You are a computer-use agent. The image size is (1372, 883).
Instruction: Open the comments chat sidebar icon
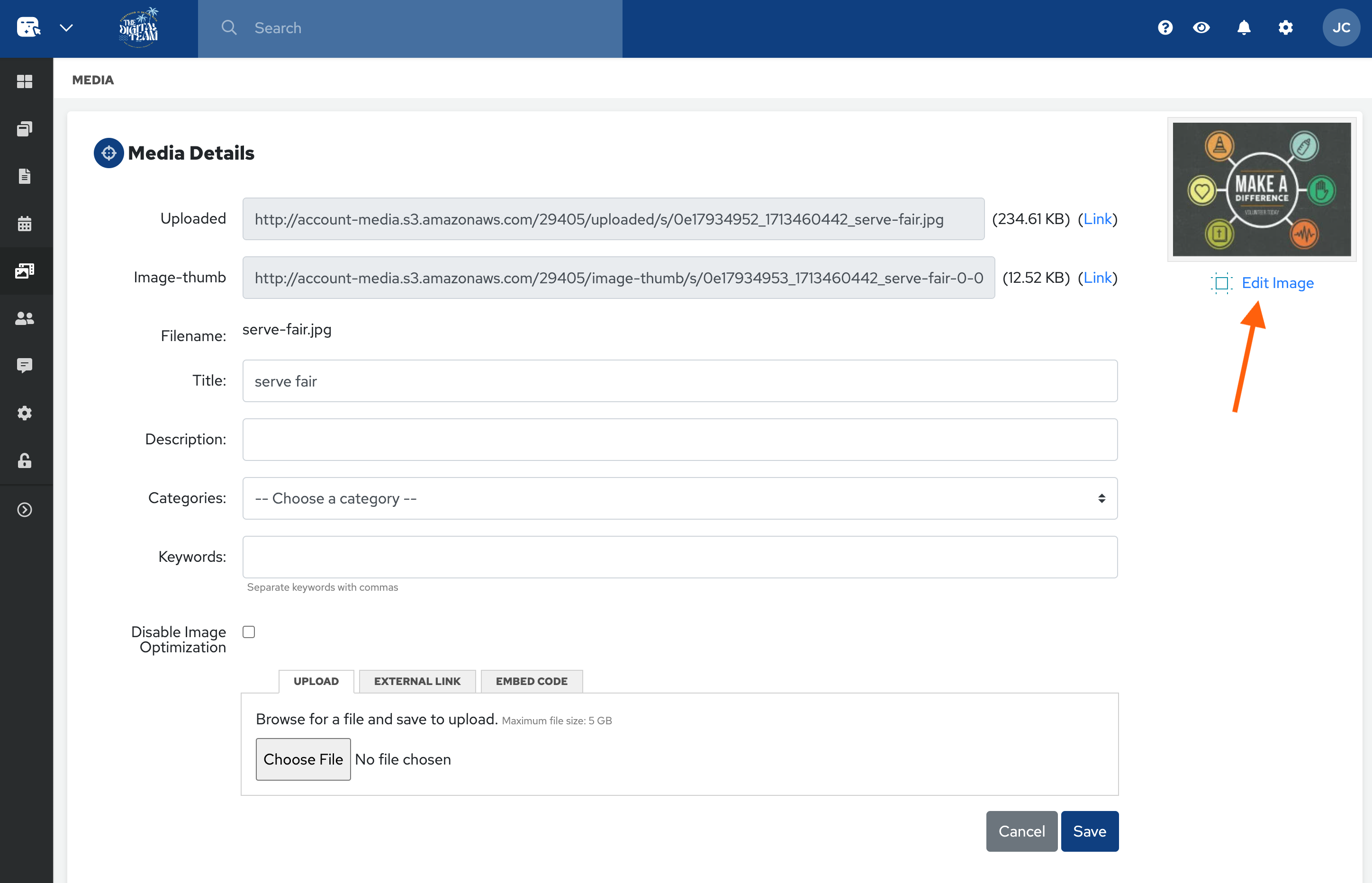(x=25, y=365)
